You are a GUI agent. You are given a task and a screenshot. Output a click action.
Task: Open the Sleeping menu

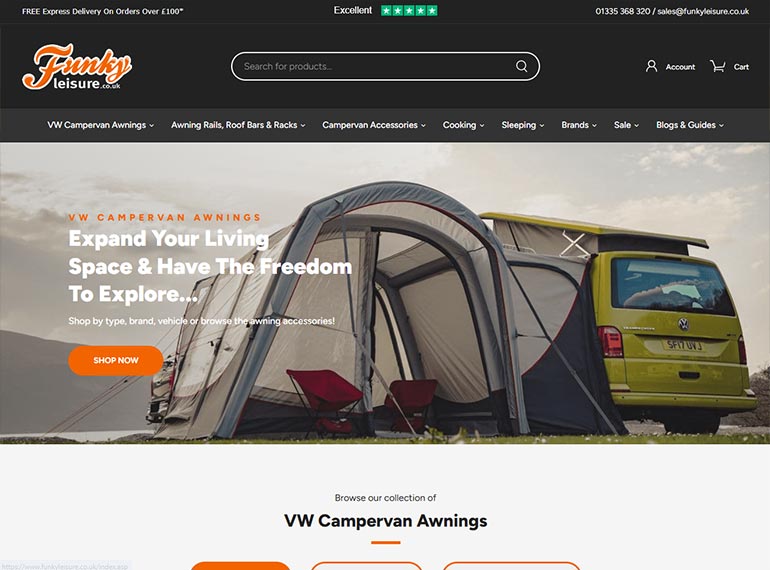click(522, 125)
